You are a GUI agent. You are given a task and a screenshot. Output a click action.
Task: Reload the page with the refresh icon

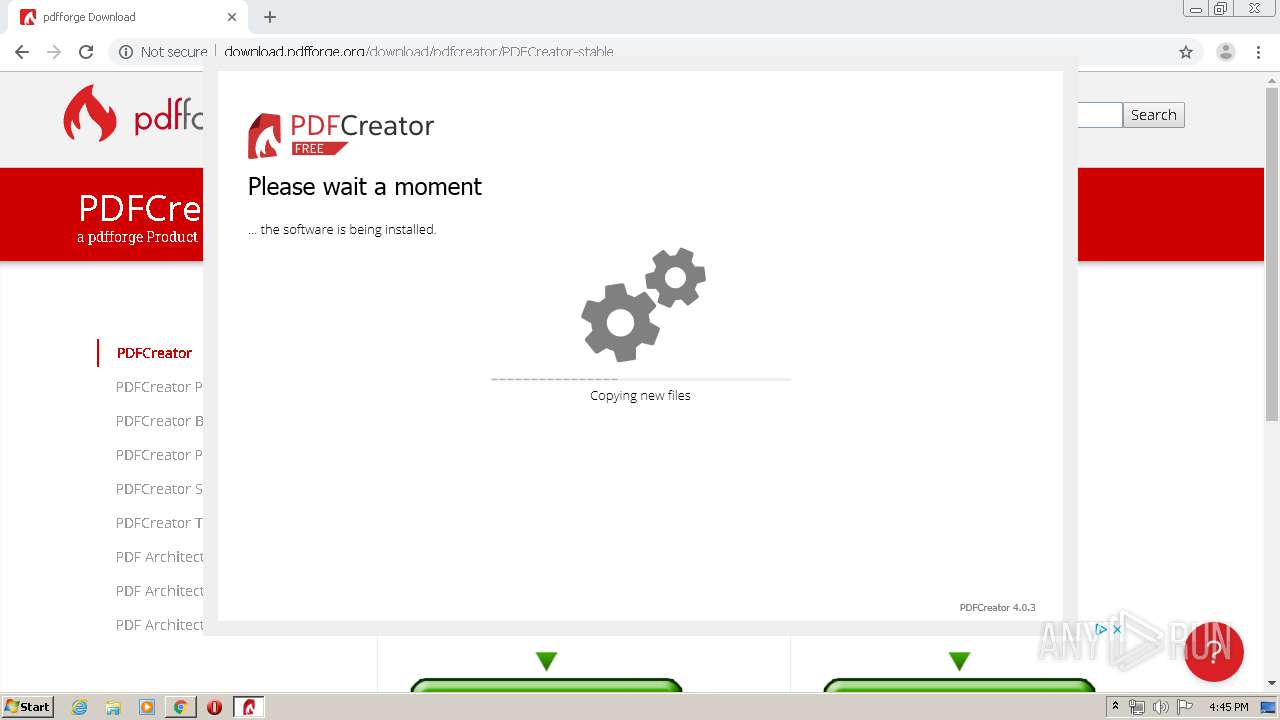pos(86,52)
